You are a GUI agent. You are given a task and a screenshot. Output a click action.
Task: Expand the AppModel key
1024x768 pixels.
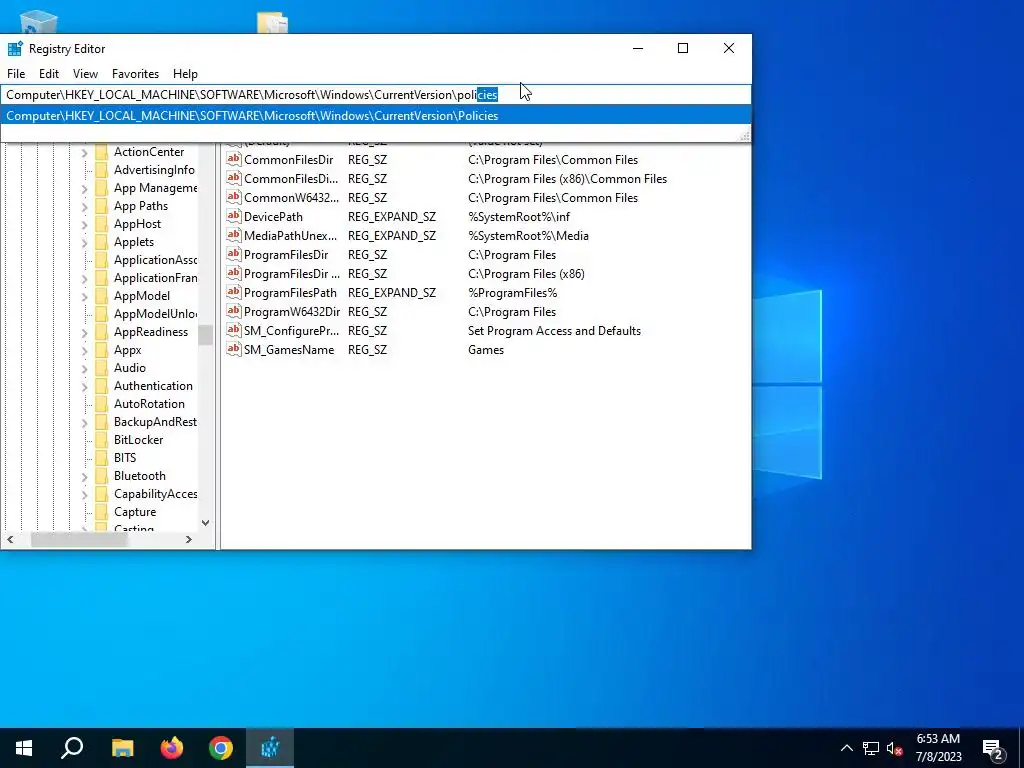[x=84, y=296]
